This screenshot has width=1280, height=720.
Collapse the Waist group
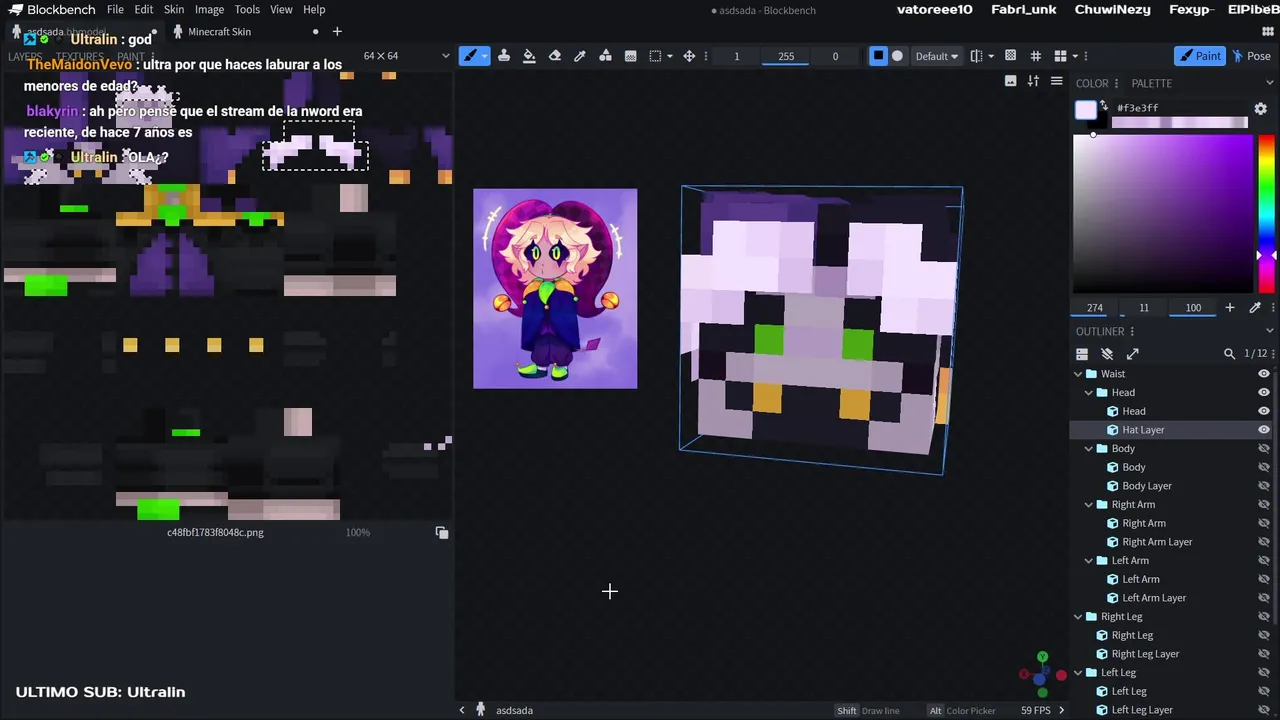point(1078,374)
